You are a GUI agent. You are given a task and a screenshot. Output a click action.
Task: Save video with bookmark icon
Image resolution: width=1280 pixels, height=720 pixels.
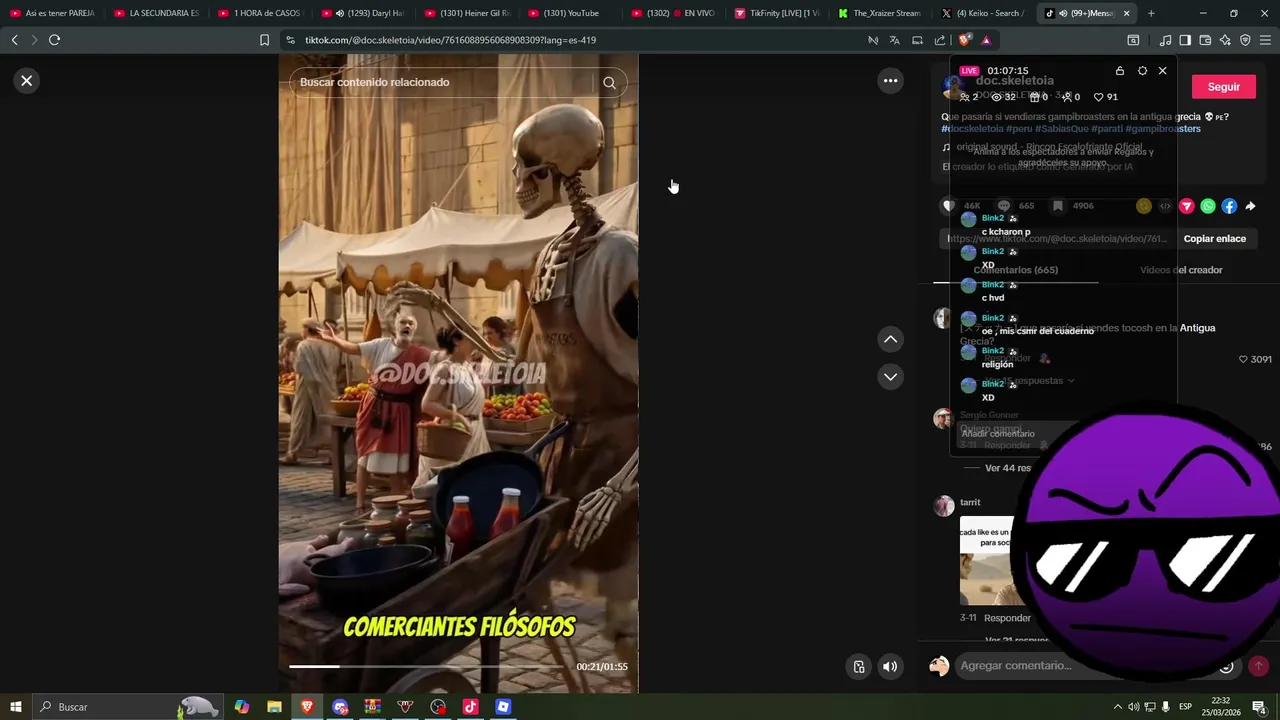[x=1057, y=206]
